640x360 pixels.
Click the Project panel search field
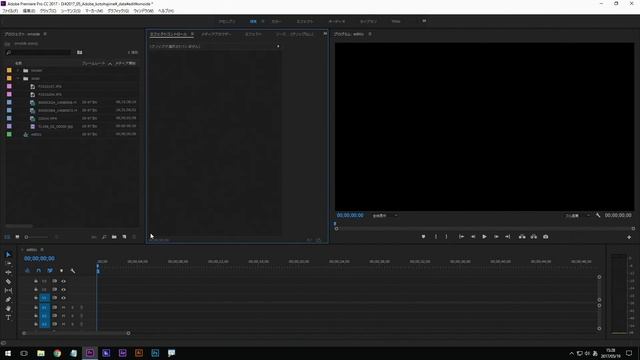pos(39,52)
